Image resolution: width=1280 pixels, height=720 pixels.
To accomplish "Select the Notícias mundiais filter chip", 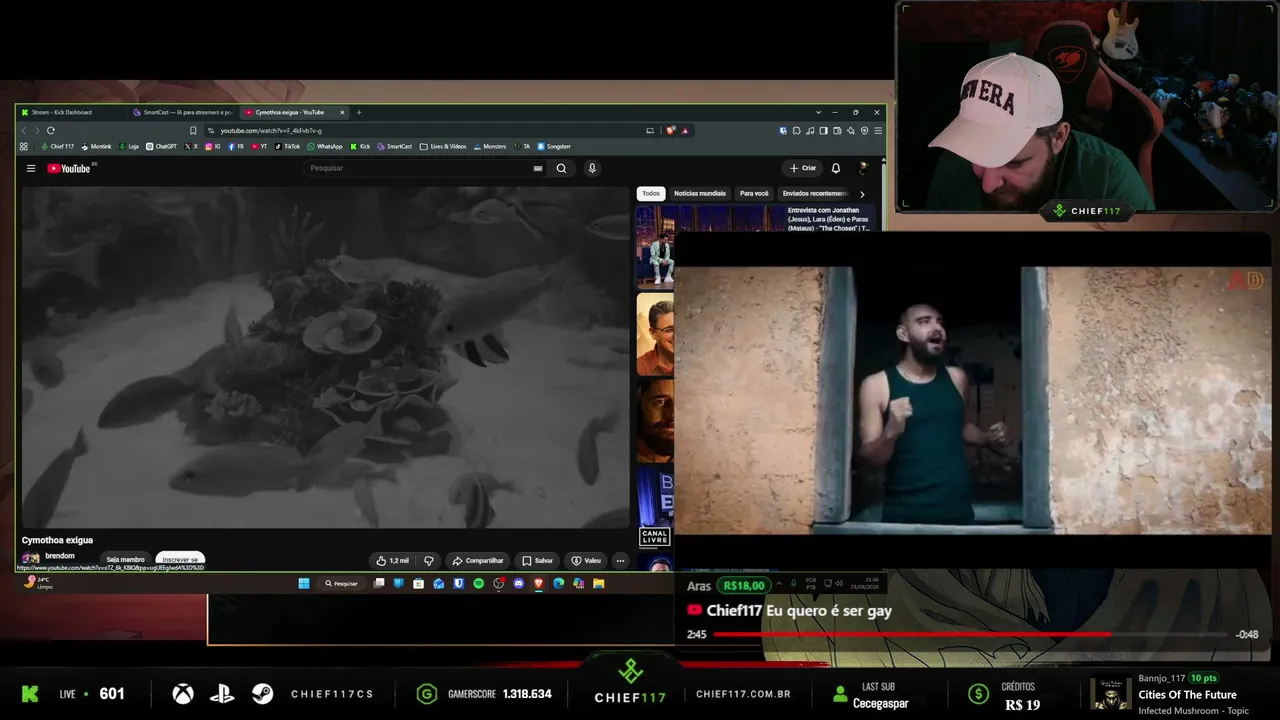I will click(x=700, y=193).
